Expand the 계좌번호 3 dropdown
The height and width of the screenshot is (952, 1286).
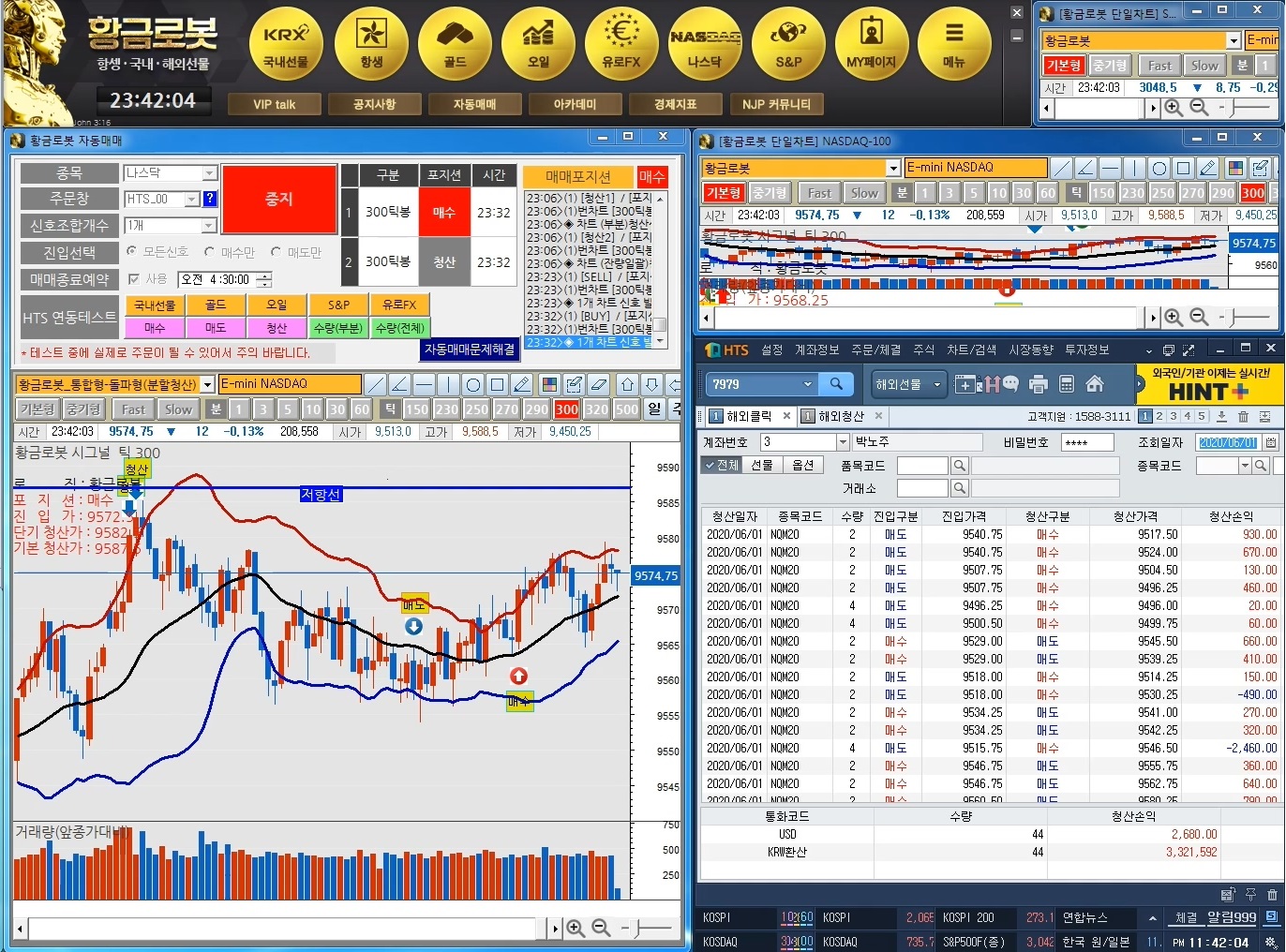point(843,442)
